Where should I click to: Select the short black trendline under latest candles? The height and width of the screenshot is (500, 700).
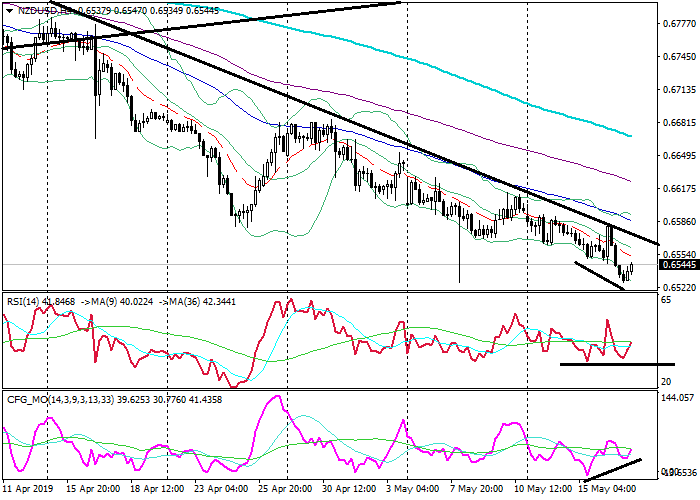click(x=598, y=276)
